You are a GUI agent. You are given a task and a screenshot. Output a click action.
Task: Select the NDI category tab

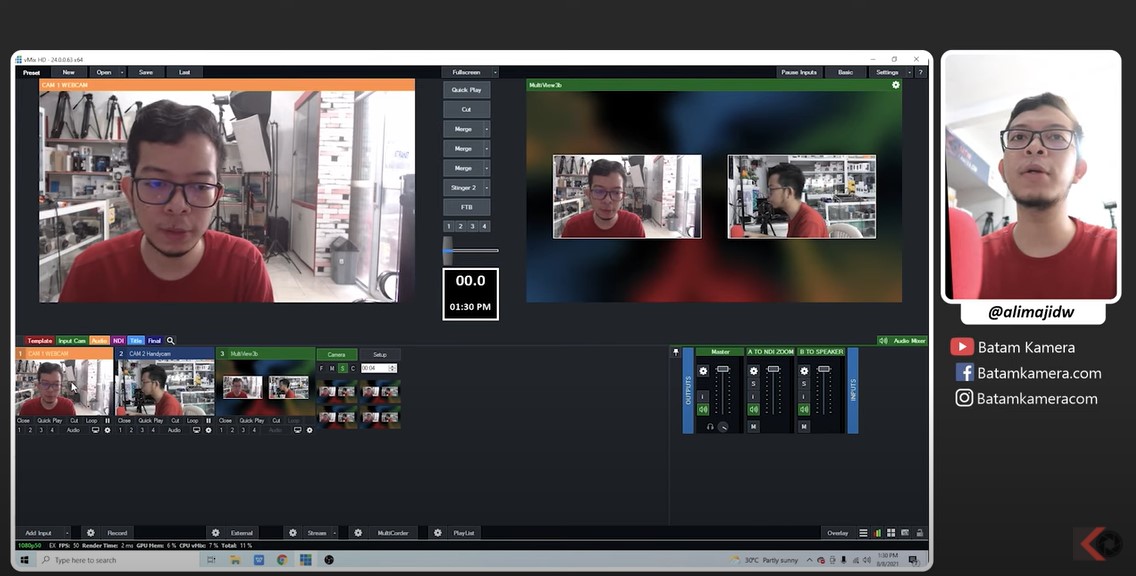[x=118, y=341]
